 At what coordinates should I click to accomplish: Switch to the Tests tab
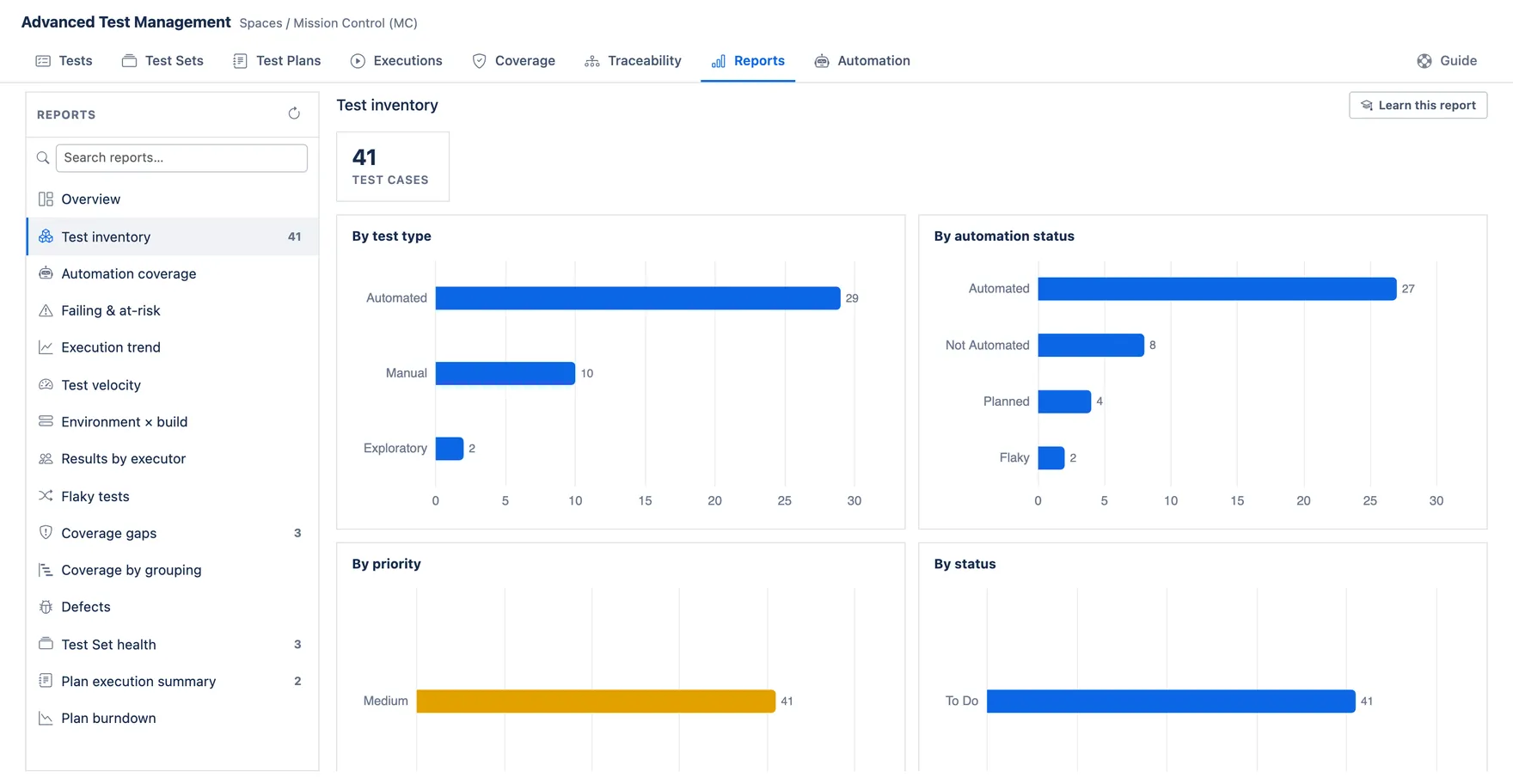64,61
